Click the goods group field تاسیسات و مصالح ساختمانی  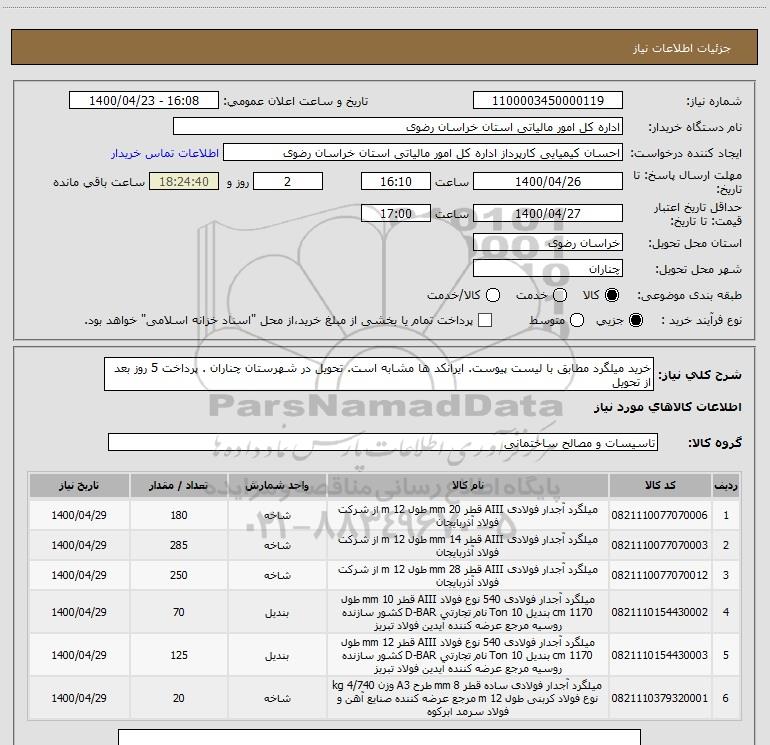383,442
